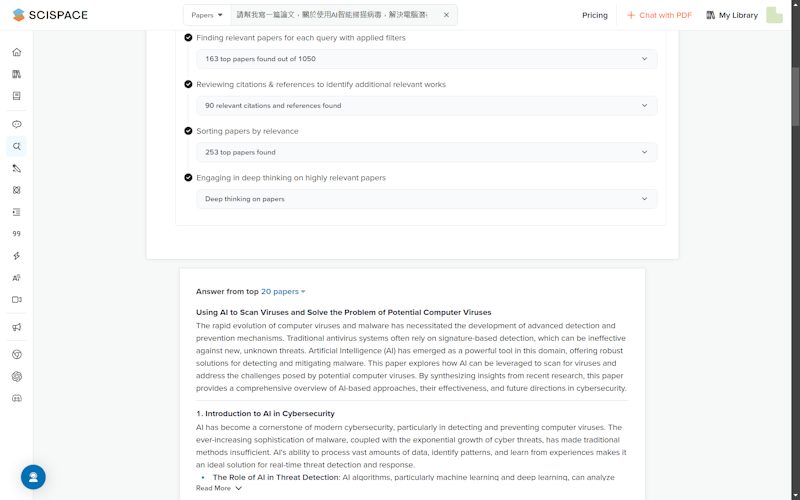This screenshot has height=500, width=800.
Task: Click the library books sidebar icon
Action: point(16,74)
